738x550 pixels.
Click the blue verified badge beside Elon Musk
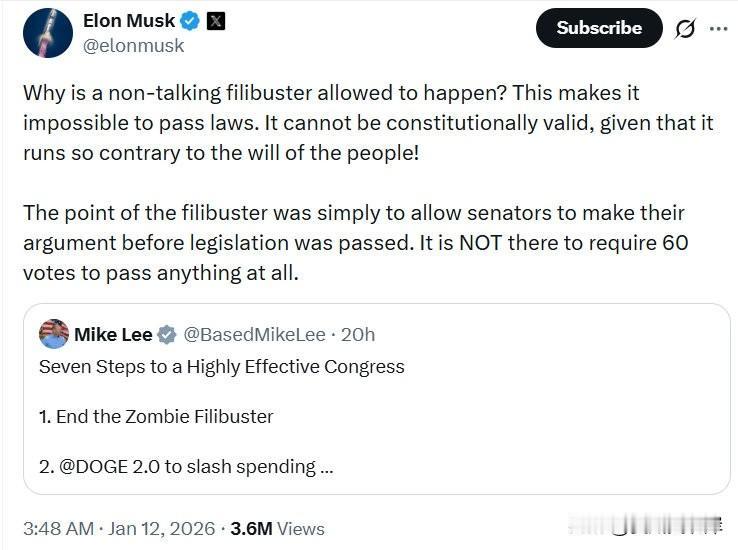pos(190,21)
